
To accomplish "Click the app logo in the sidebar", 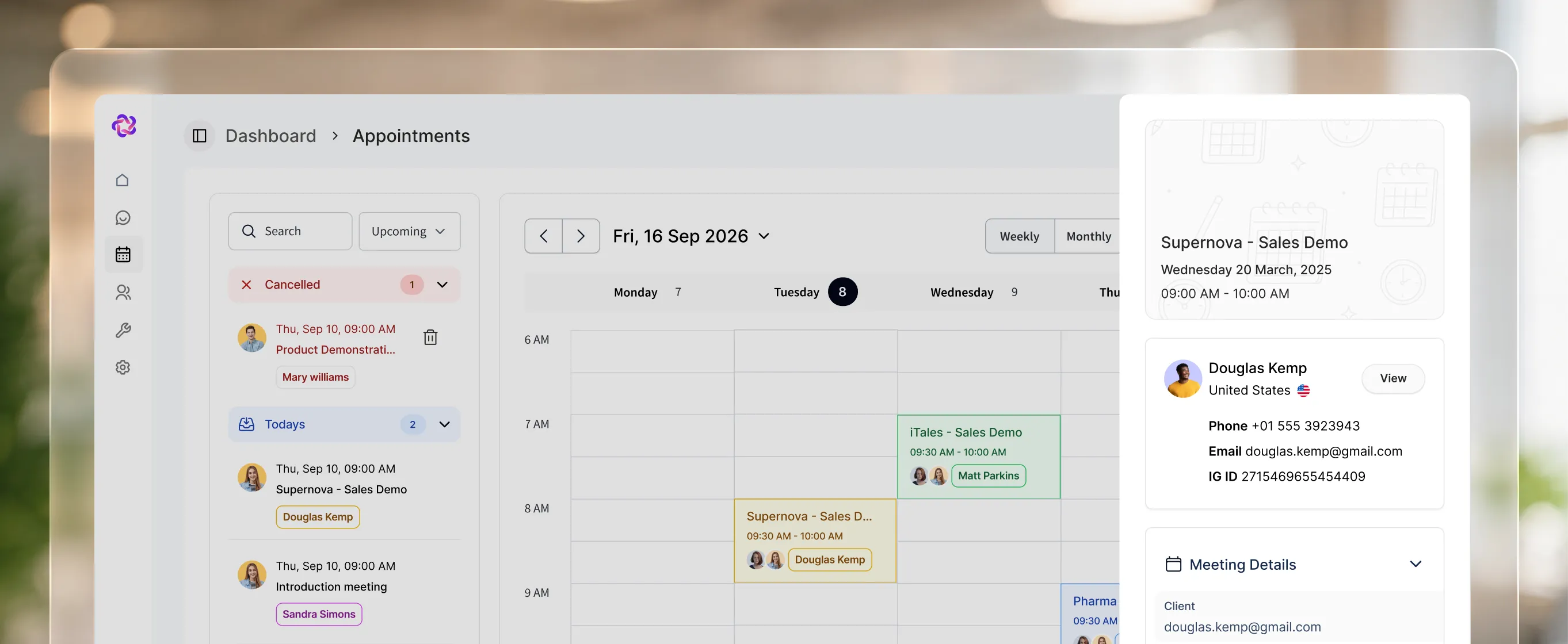I will coord(124,125).
